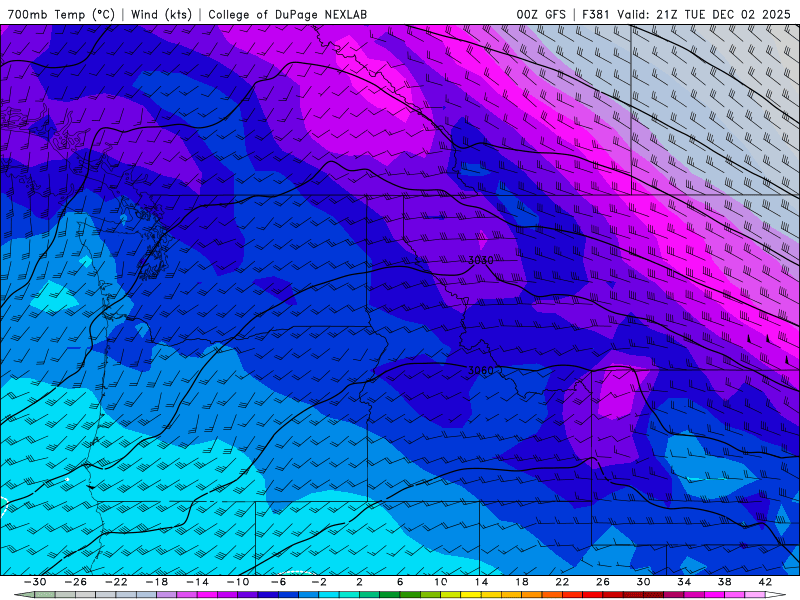Click the 3030 height contour label
The width and height of the screenshot is (800, 600).
pyautogui.click(x=481, y=260)
